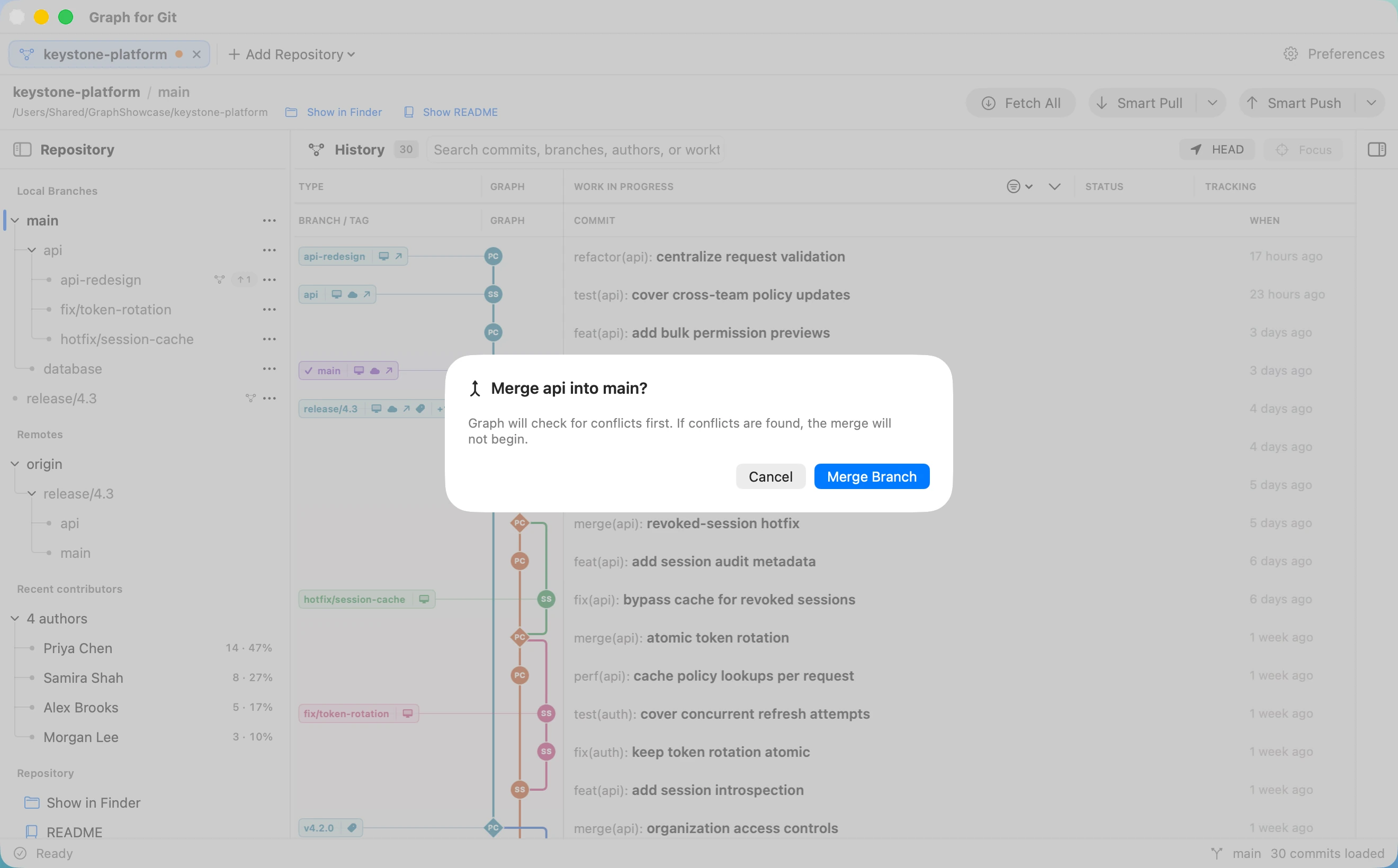
Task: Click SS avatar node for keep token rotation atomic
Action: [545, 752]
